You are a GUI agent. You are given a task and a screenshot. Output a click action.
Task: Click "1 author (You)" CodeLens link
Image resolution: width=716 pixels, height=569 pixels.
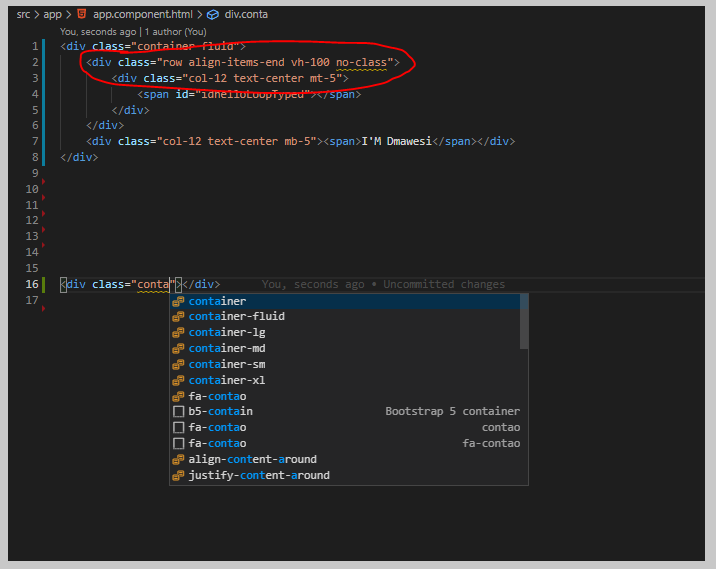pos(175,32)
